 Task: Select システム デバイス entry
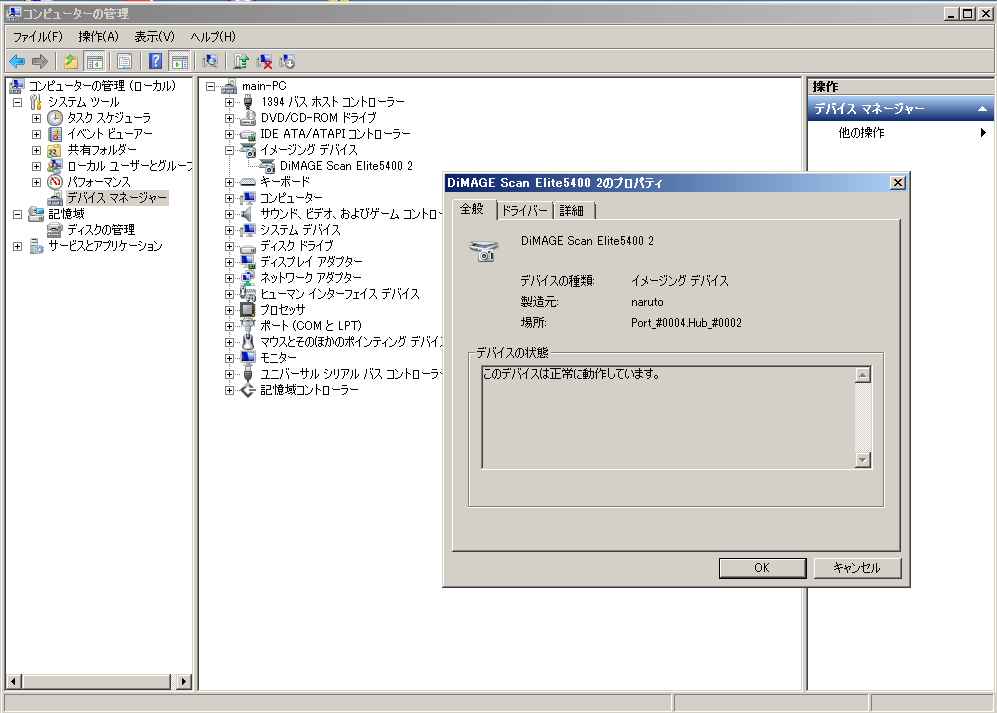[x=300, y=230]
